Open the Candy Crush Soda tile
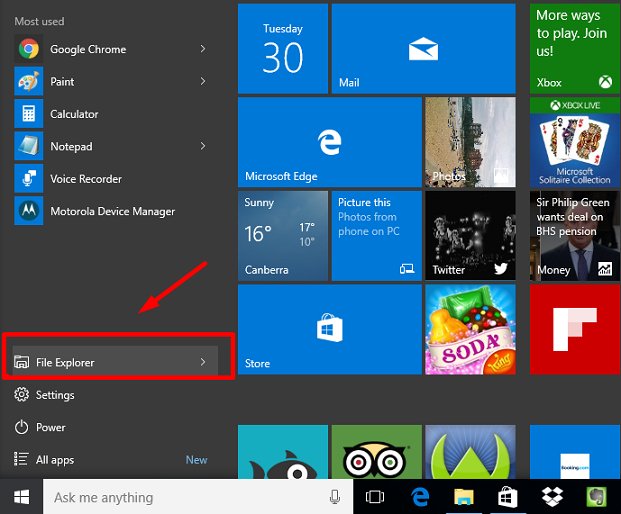The height and width of the screenshot is (514, 621). pos(471,330)
